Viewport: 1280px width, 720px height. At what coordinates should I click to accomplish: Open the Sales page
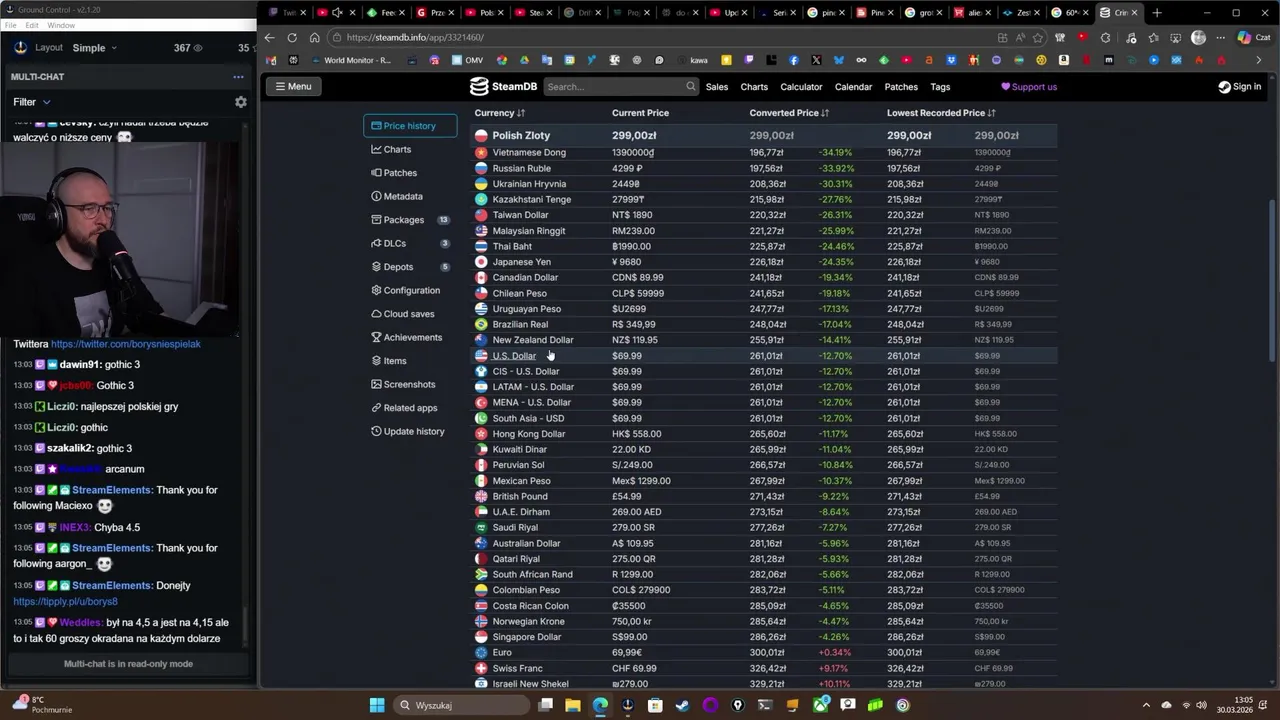717,87
